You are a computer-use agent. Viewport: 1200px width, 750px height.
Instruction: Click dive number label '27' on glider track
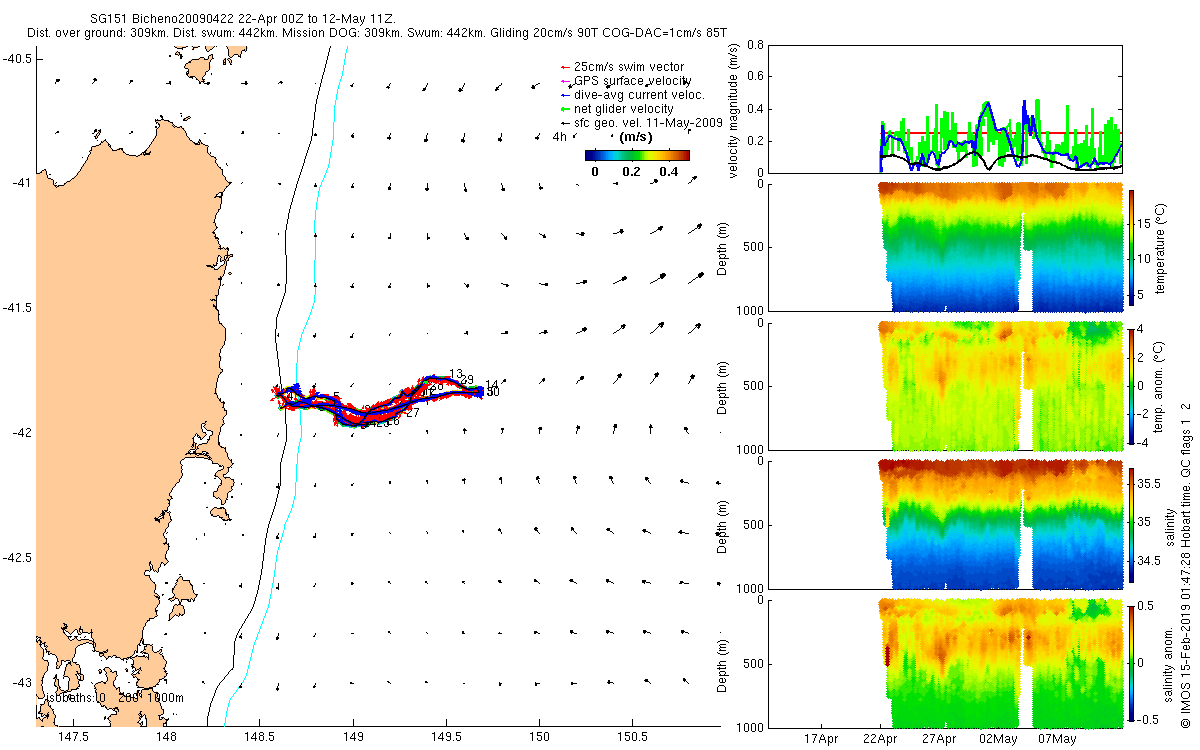click(412, 413)
